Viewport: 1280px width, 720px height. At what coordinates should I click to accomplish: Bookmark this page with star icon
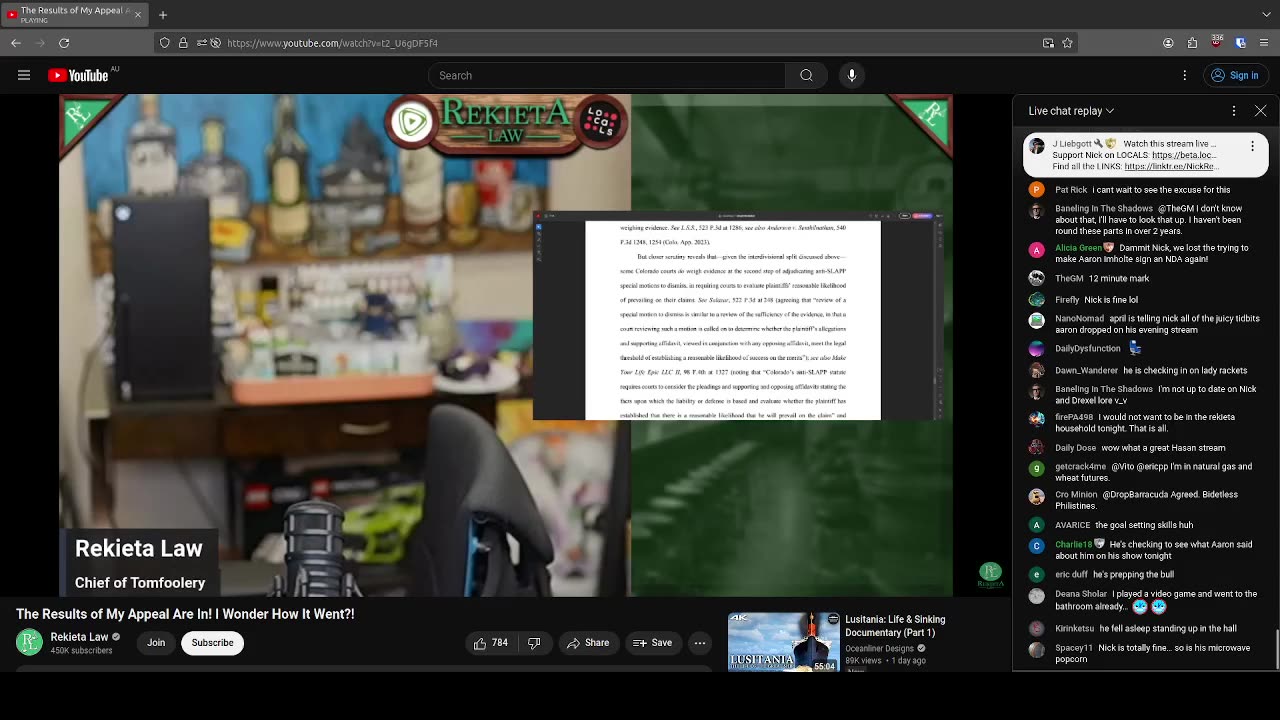point(1067,43)
